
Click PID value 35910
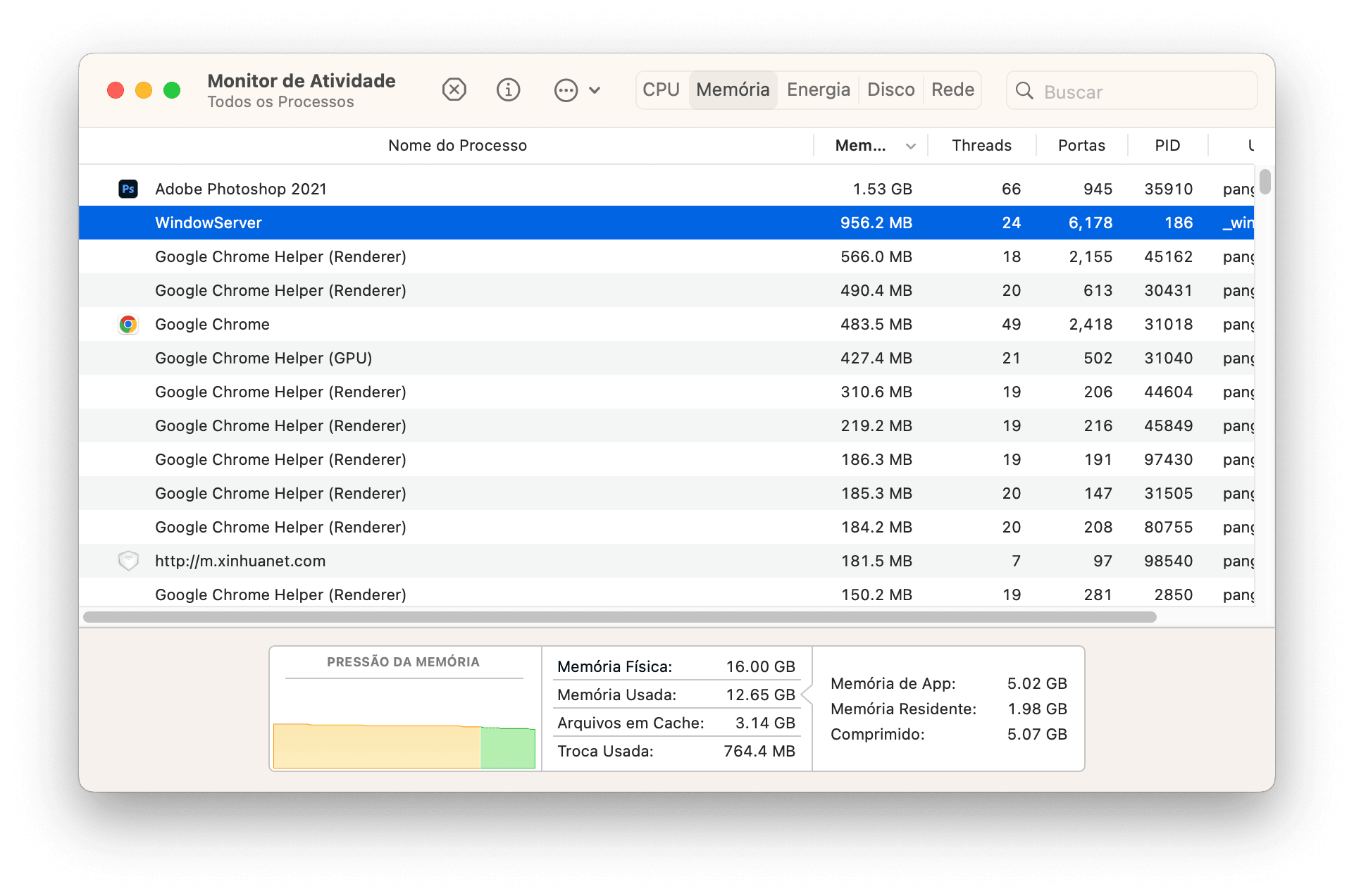[x=1168, y=189]
